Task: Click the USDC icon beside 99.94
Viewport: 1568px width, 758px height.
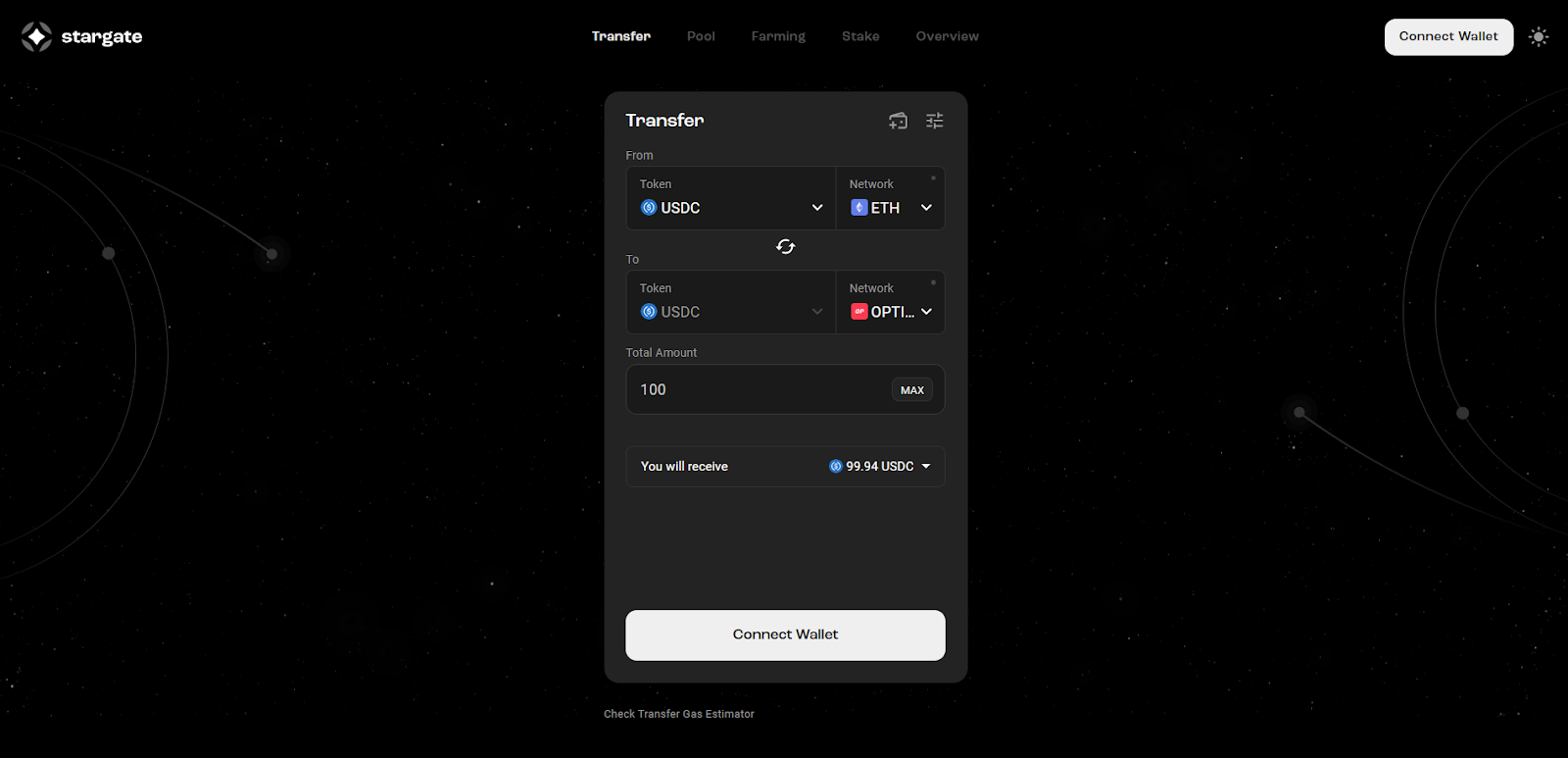Action: pyautogui.click(x=836, y=467)
